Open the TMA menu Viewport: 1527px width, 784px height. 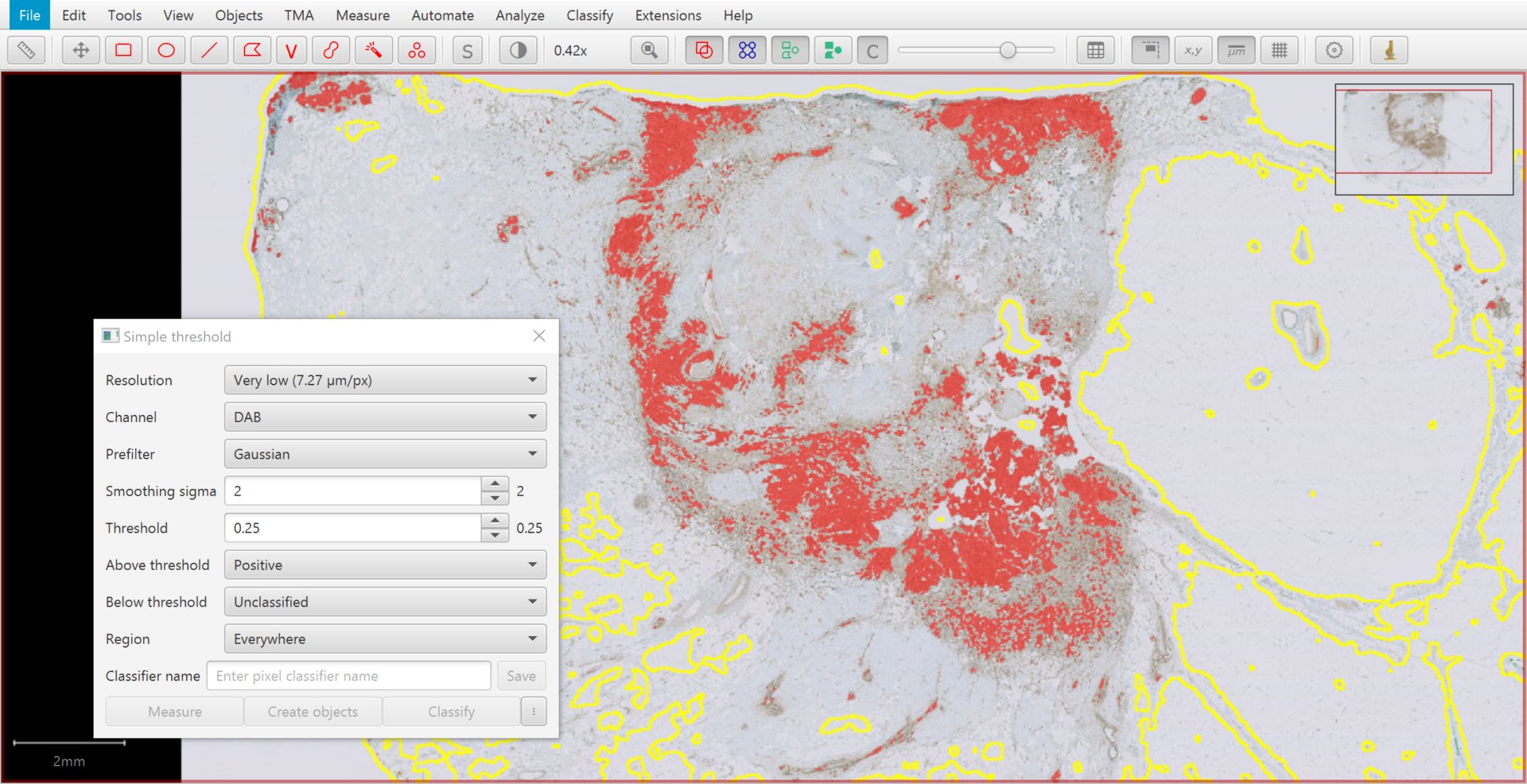[299, 15]
